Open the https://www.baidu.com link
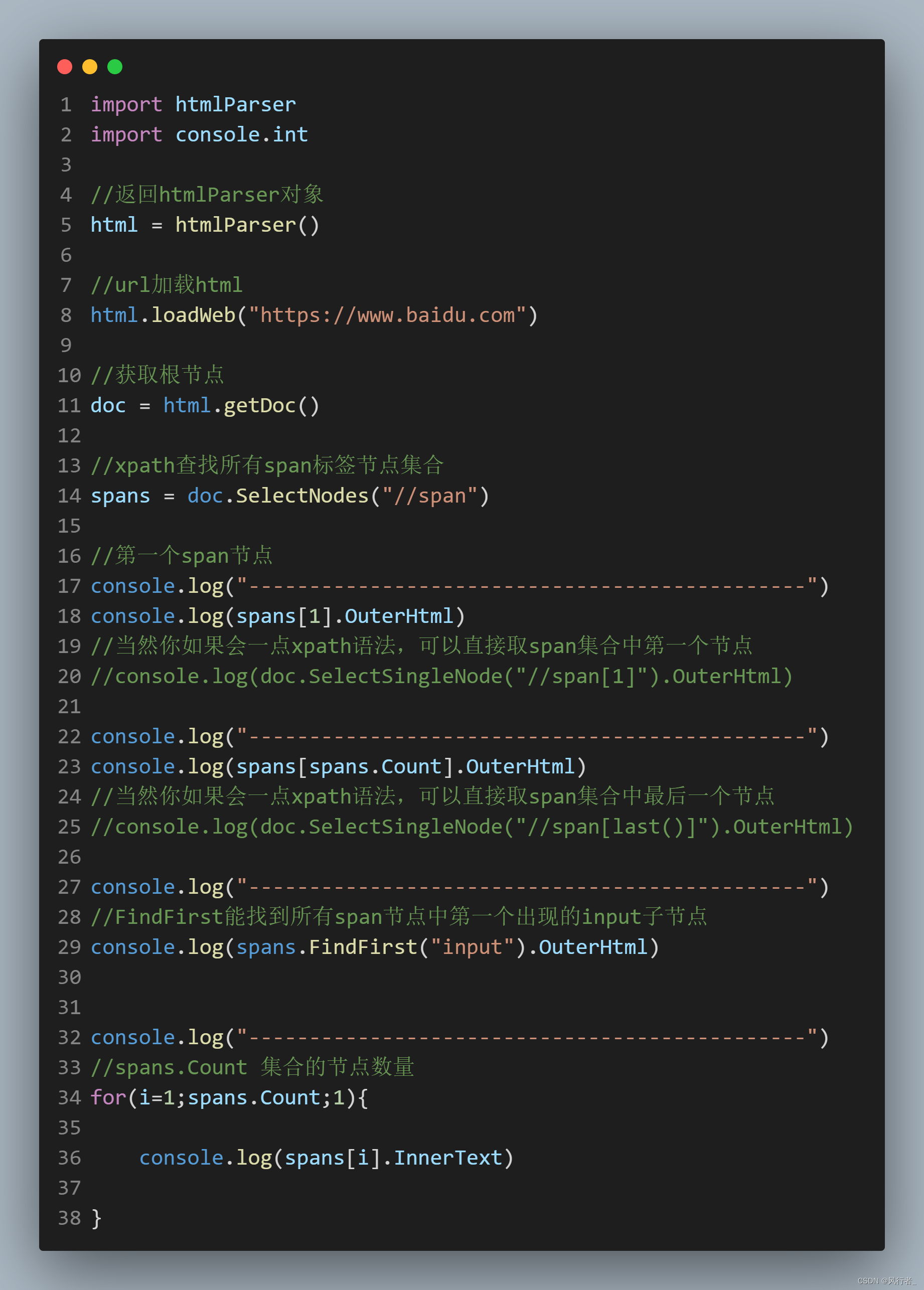This screenshot has width=924, height=1290. tap(390, 315)
